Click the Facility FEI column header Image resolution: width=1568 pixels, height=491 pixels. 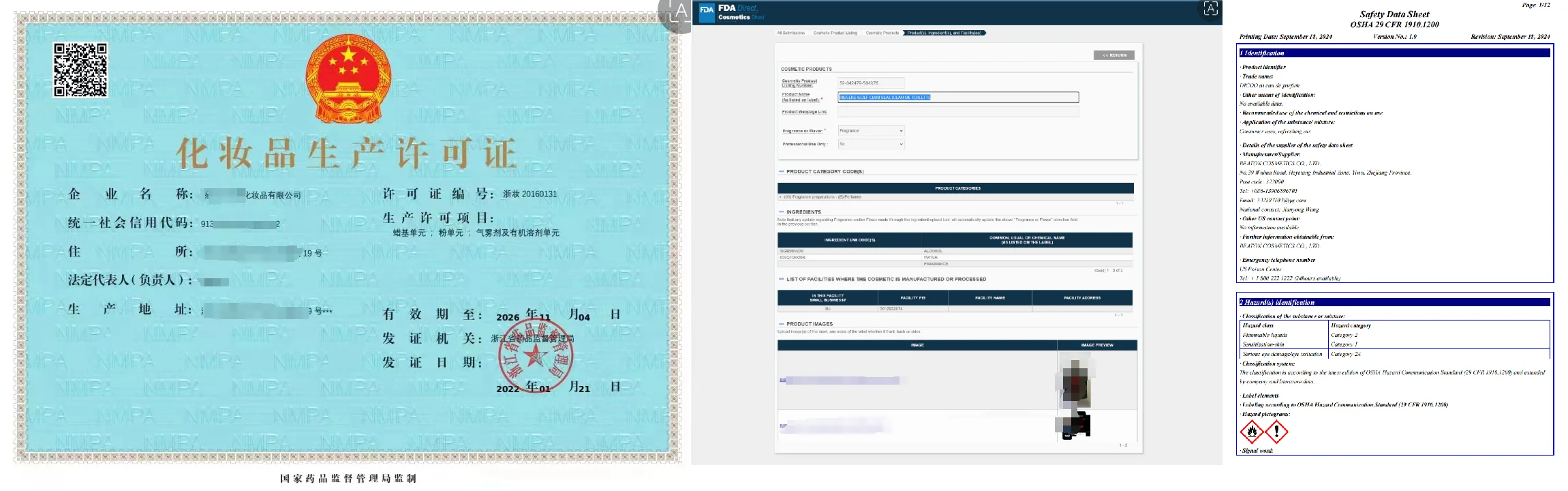pos(912,298)
